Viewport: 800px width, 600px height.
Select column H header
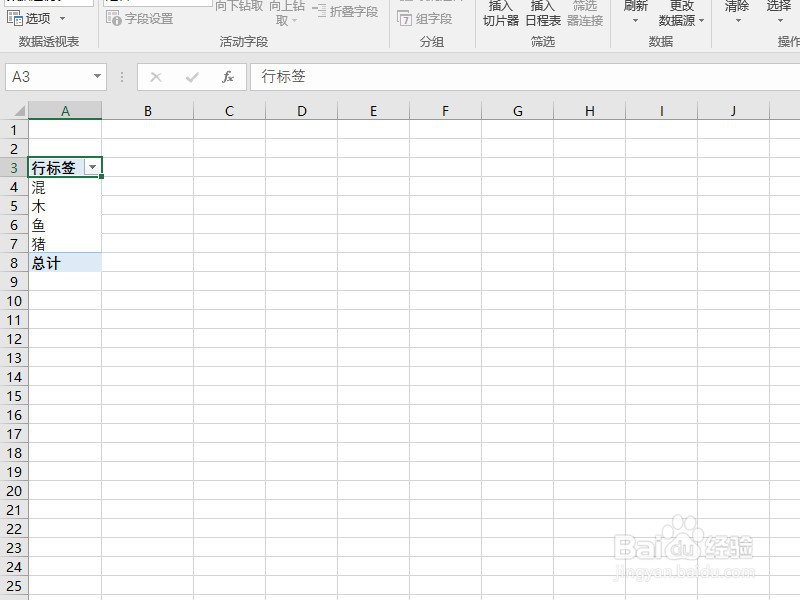point(589,111)
